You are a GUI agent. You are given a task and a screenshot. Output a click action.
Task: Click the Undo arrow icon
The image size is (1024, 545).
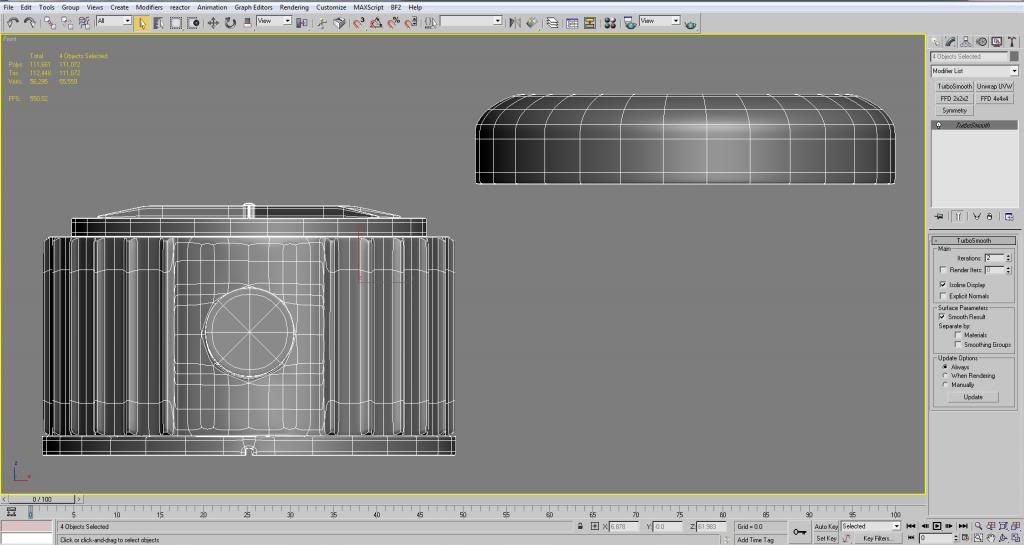click(12, 21)
